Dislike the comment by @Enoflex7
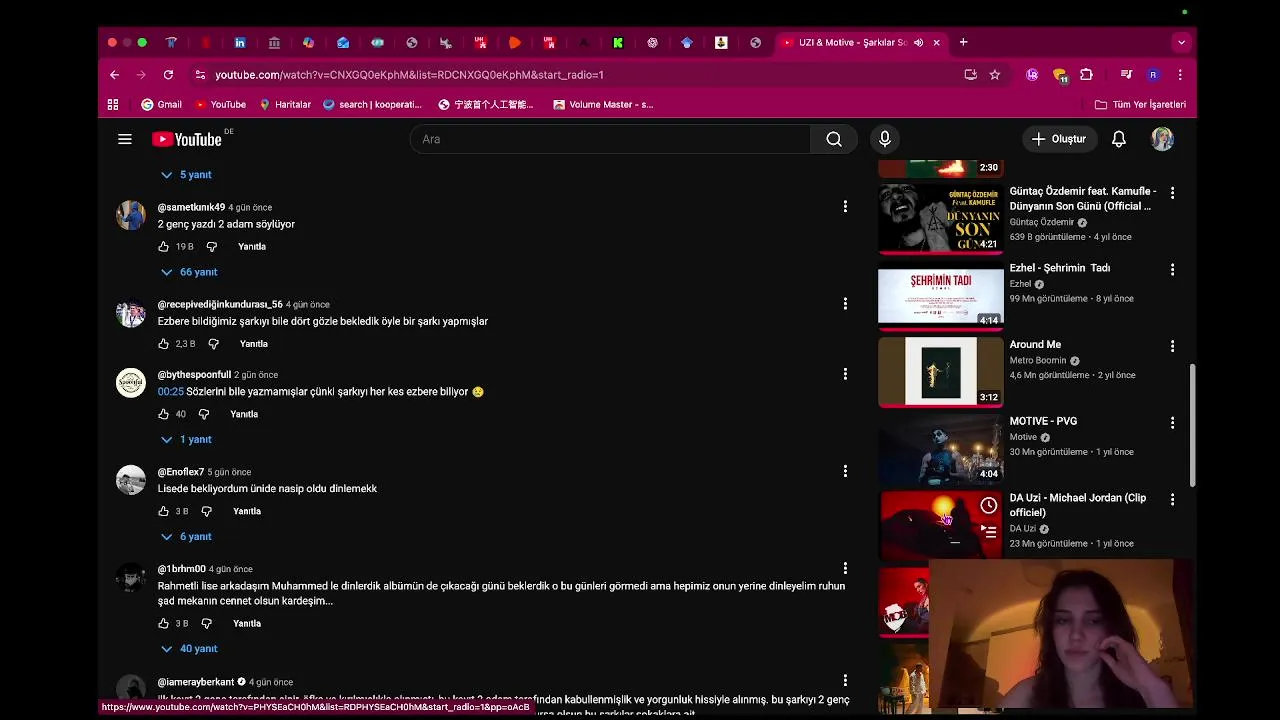This screenshot has height=720, width=1280. coord(207,511)
